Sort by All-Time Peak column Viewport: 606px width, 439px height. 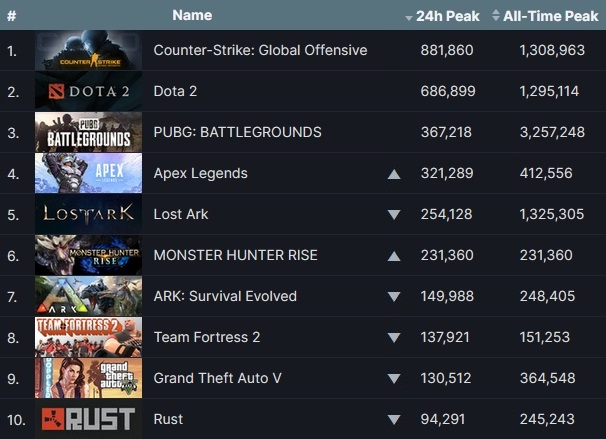pos(544,16)
